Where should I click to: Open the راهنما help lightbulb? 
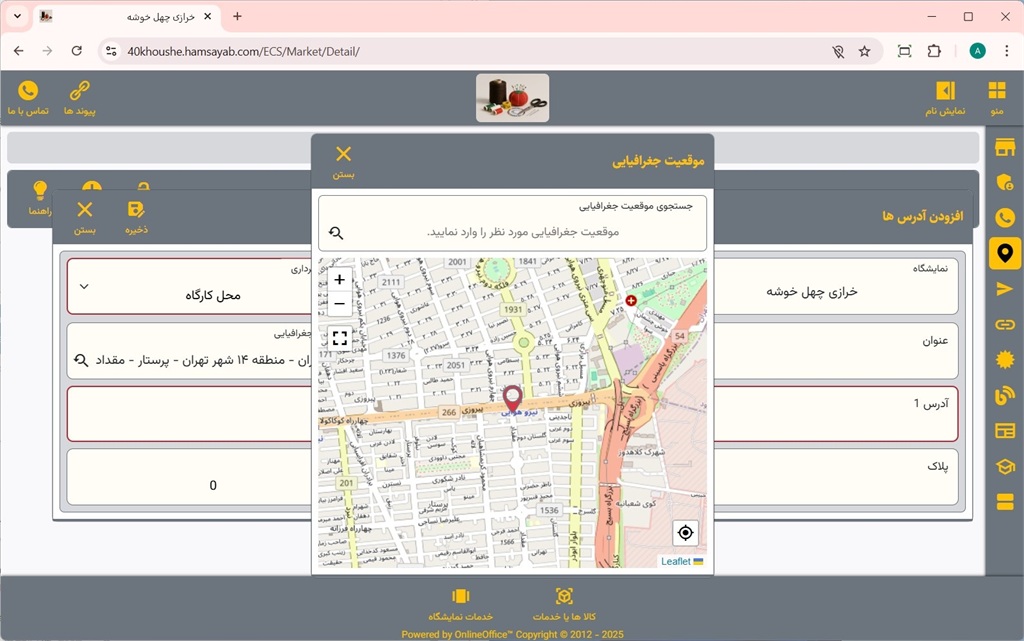[x=40, y=196]
